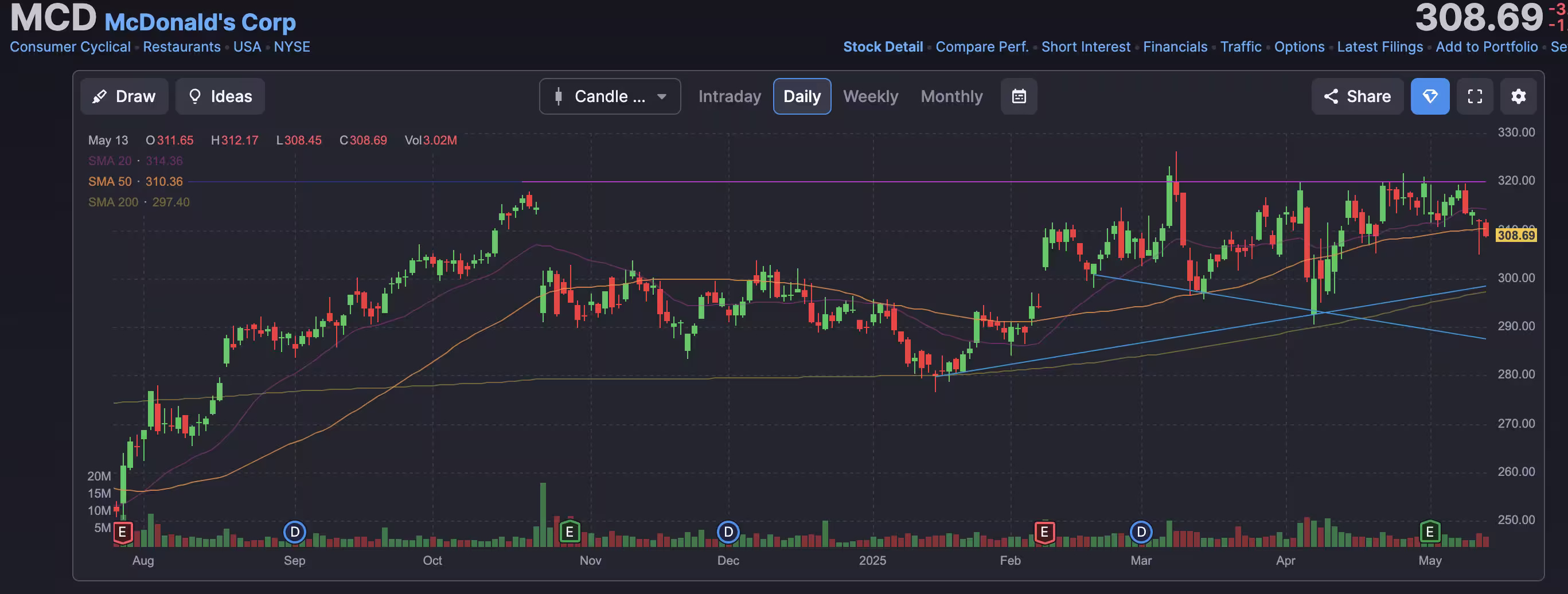Click the dividend marker in March
The image size is (1568, 594).
[x=1141, y=532]
